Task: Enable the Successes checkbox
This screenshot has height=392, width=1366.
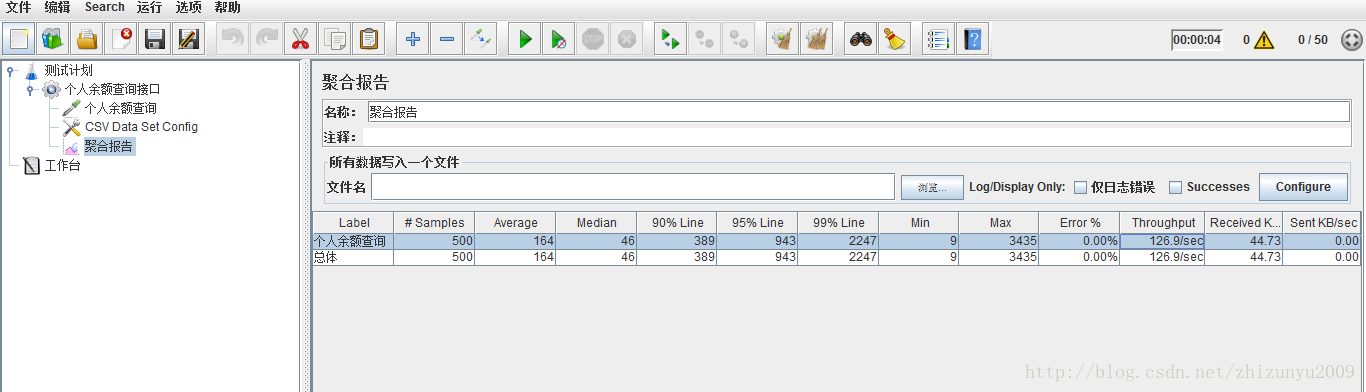Action: pos(1176,187)
